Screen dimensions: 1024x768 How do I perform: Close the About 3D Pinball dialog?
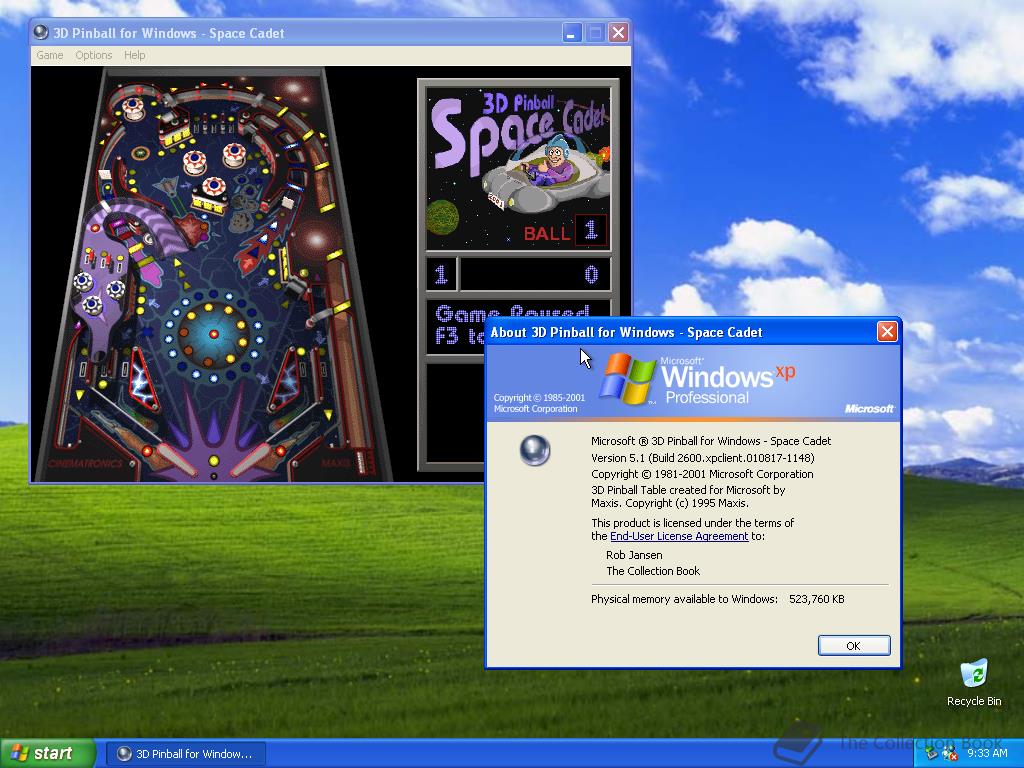click(x=886, y=332)
